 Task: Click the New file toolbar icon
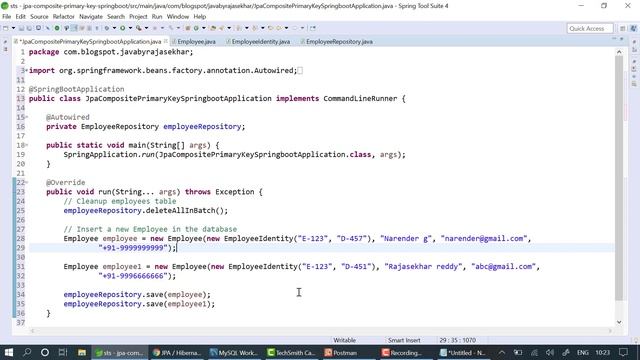[6, 28]
